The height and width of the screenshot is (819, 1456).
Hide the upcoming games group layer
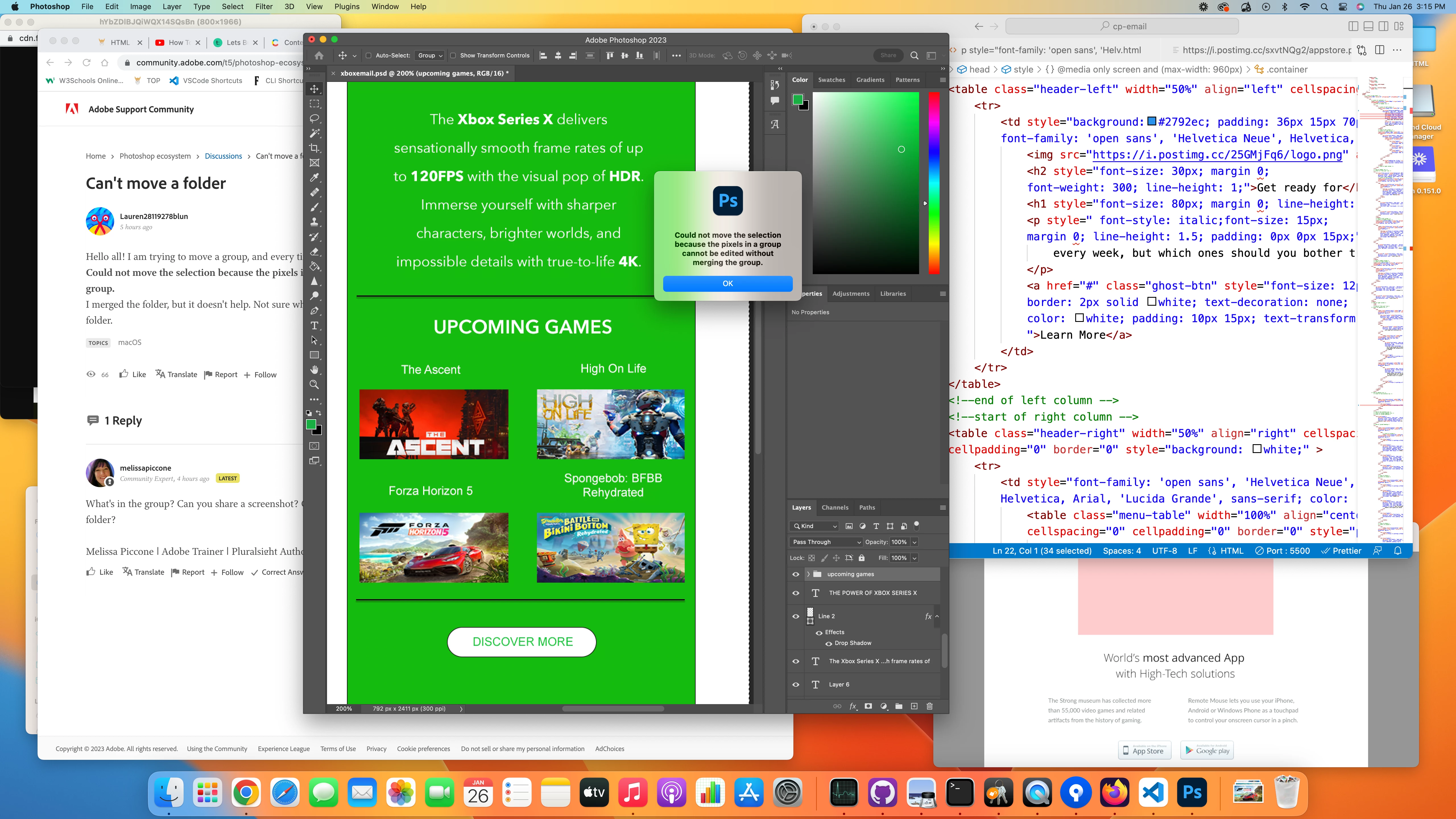pyautogui.click(x=796, y=574)
